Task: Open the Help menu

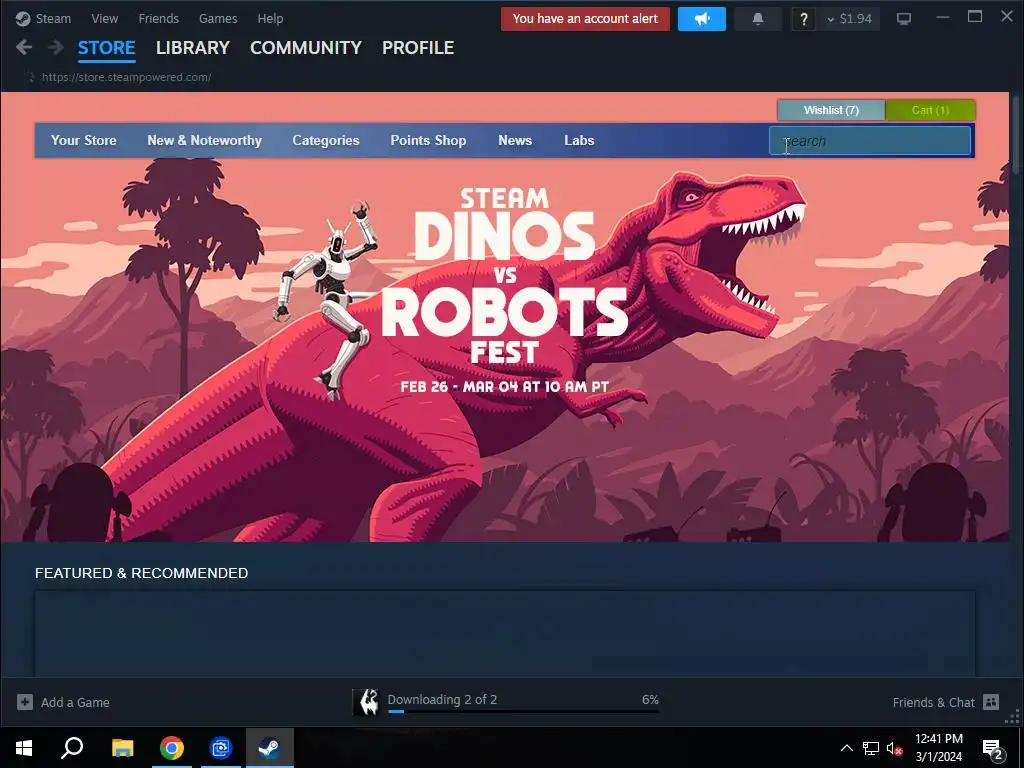Action: click(x=270, y=18)
